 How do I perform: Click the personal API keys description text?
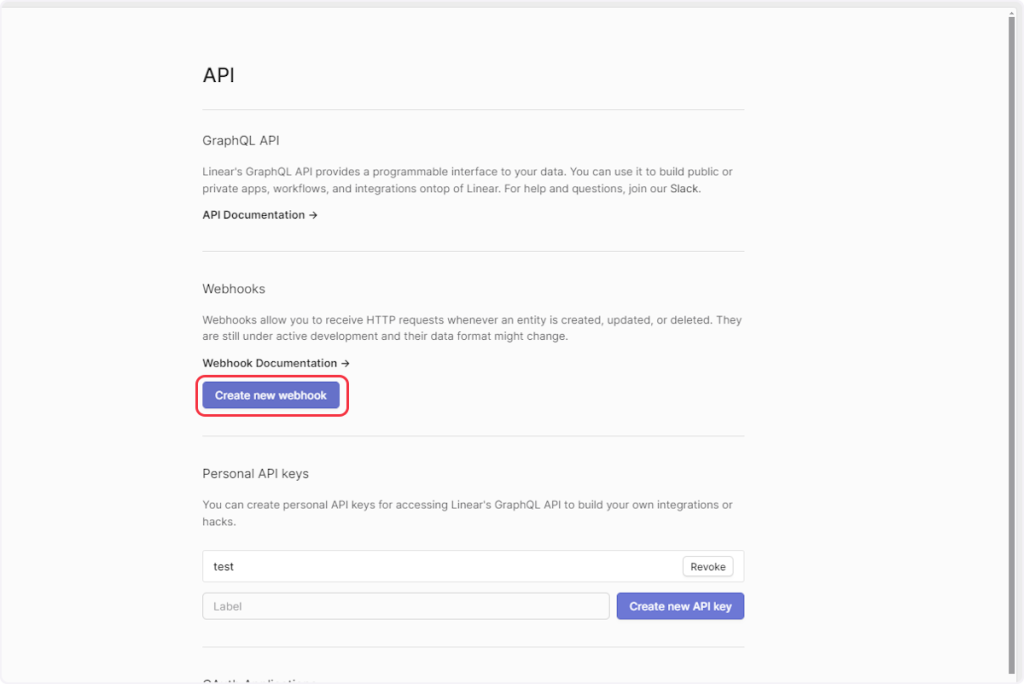pyautogui.click(x=467, y=513)
